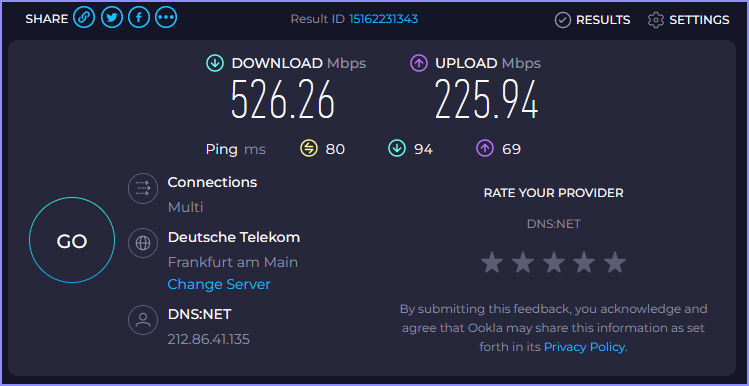Click the user profile icon next to DNS:NET
Viewport: 749px width, 386px height.
coord(143,320)
